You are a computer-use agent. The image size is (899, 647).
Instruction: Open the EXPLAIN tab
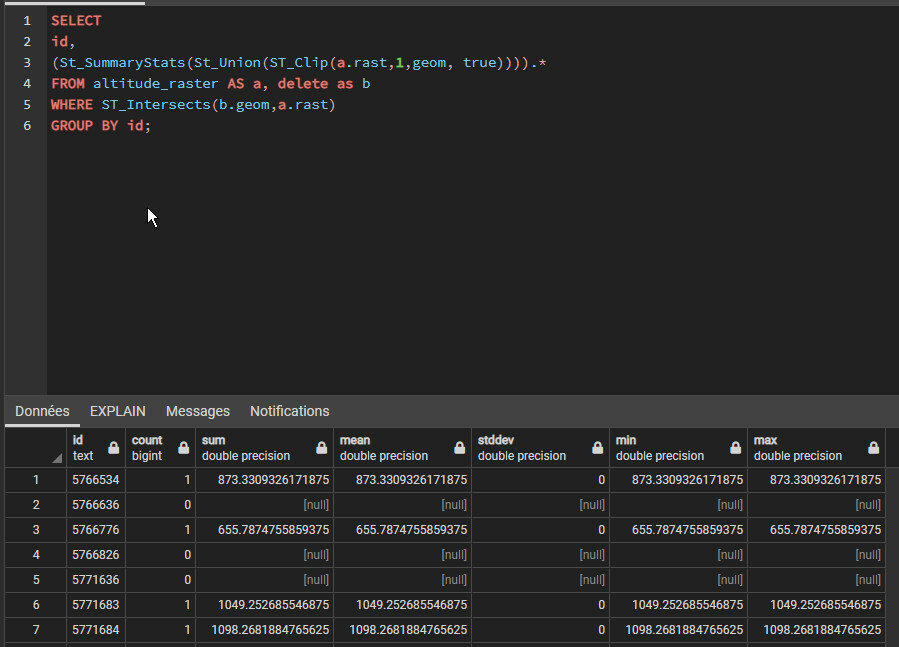point(117,411)
